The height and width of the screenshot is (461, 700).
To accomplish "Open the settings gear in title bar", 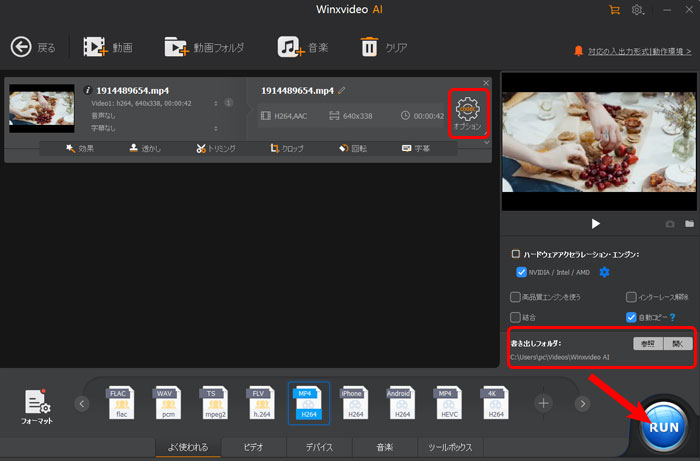I will (637, 9).
